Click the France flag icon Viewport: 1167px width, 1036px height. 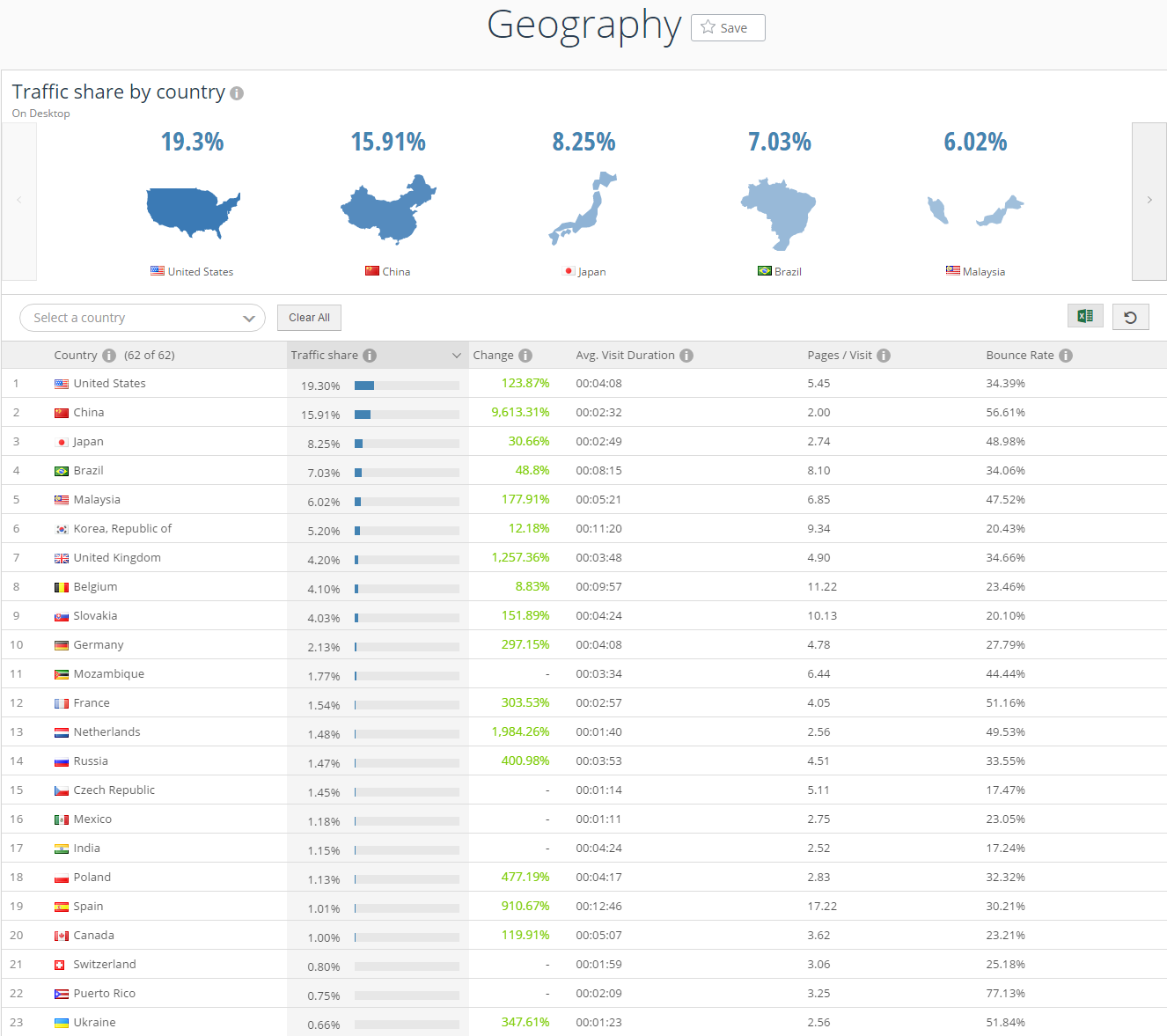[x=62, y=703]
